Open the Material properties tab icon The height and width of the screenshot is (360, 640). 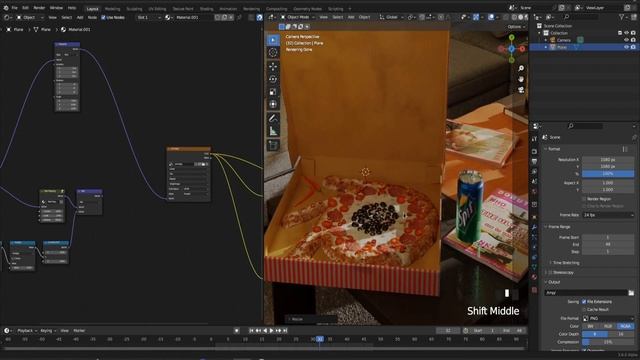(534, 277)
